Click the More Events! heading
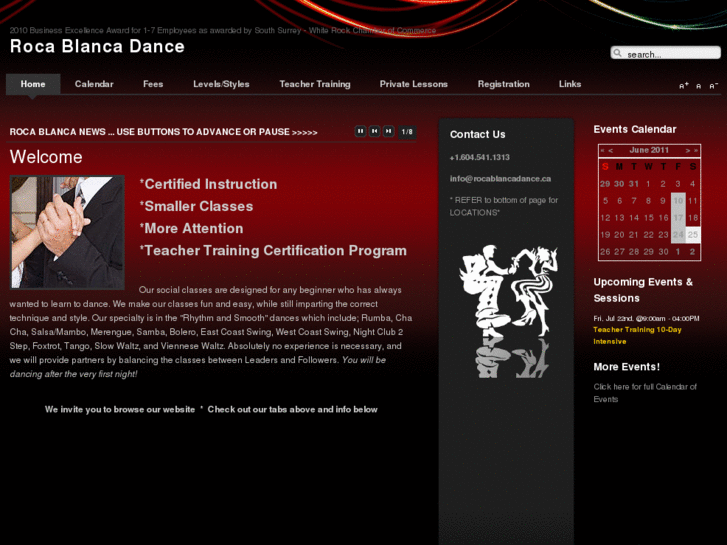 626,367
